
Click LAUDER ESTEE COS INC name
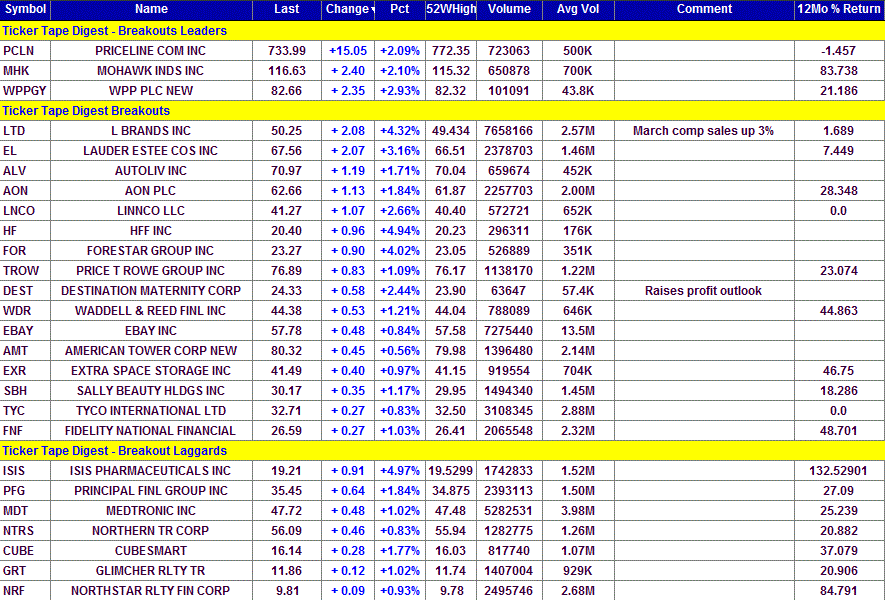[x=151, y=151]
